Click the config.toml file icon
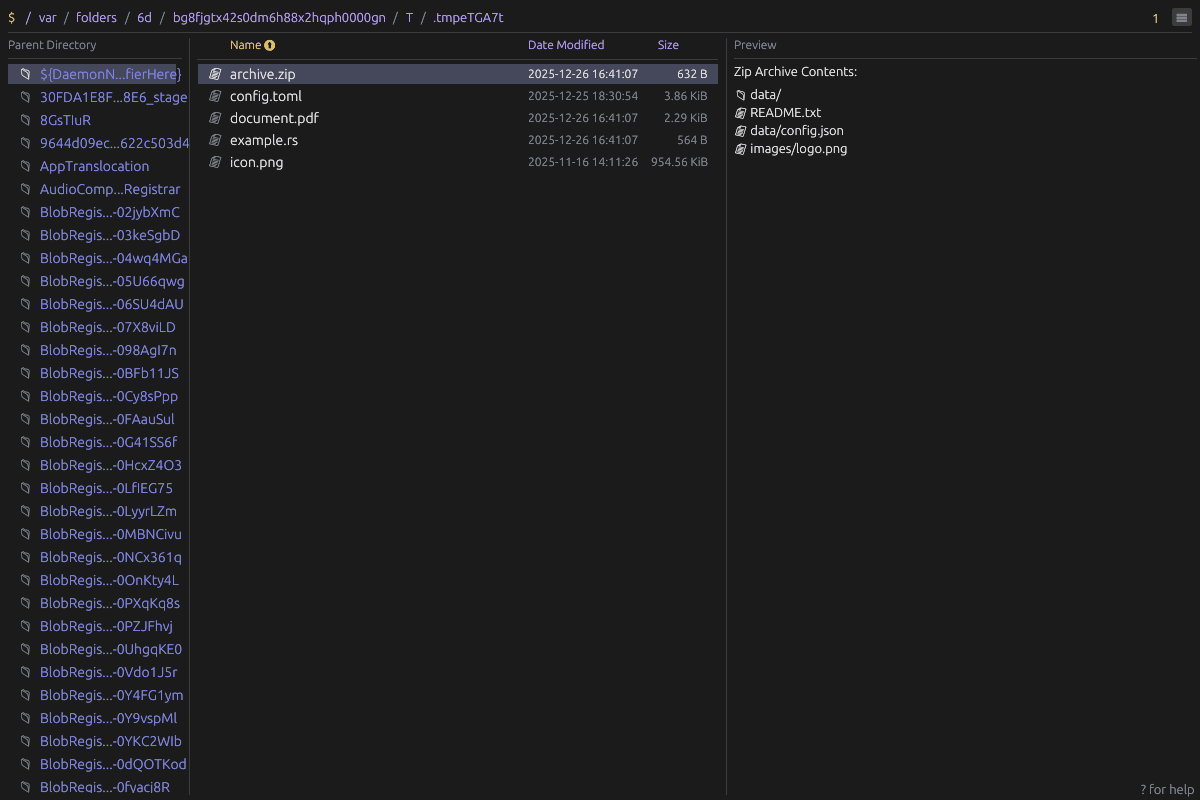The height and width of the screenshot is (800, 1200). [x=215, y=96]
